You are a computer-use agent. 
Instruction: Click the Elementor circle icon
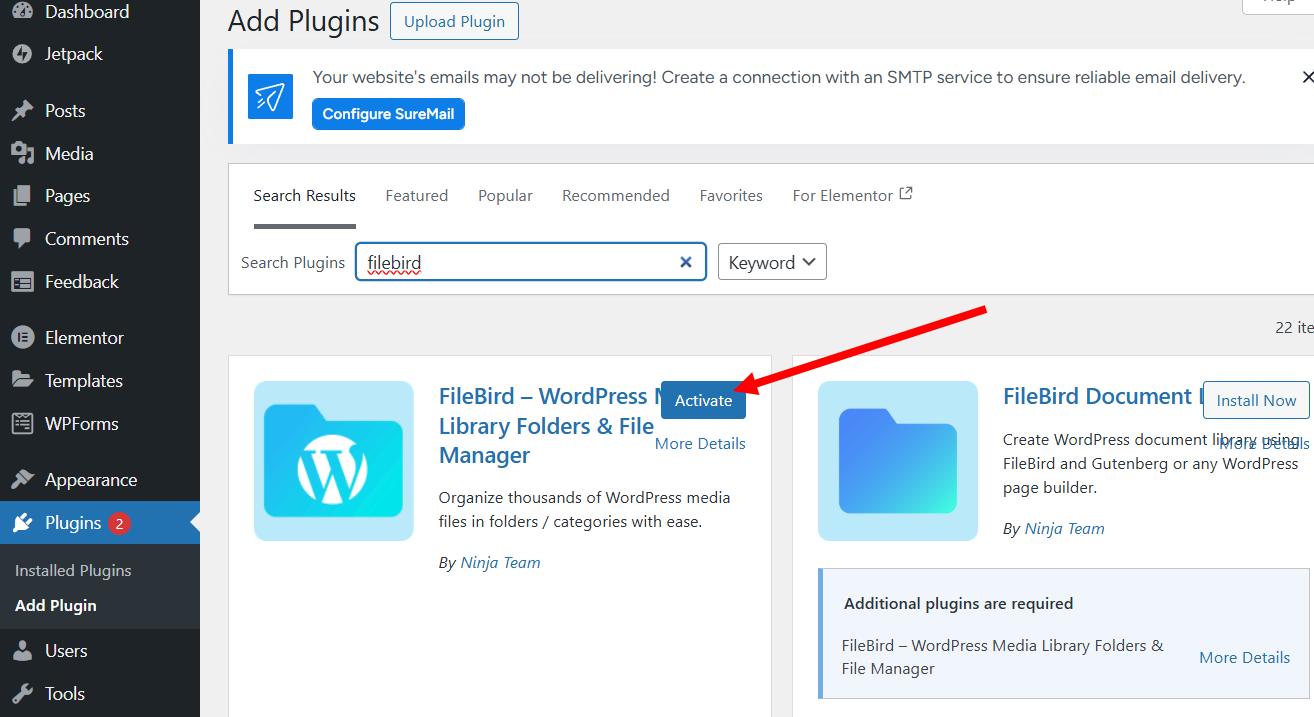[x=22, y=338]
